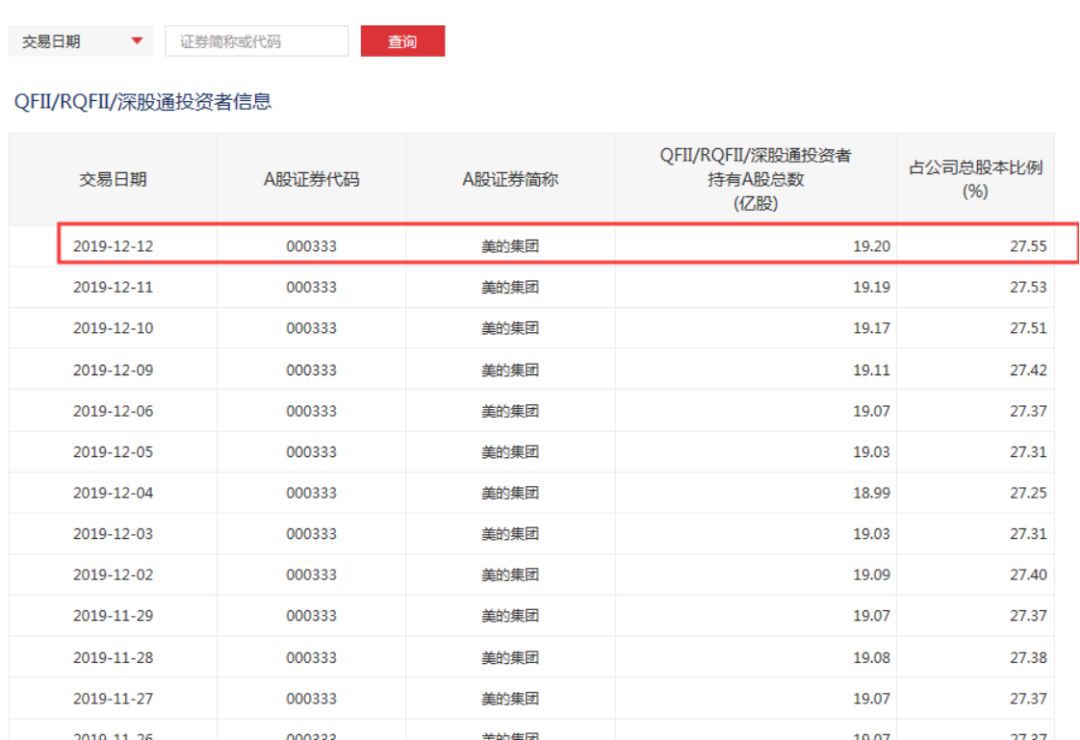Click the QFII/RQFII/深股通投资者信息 section heading
Screen dimensions: 1080x740
[139, 101]
